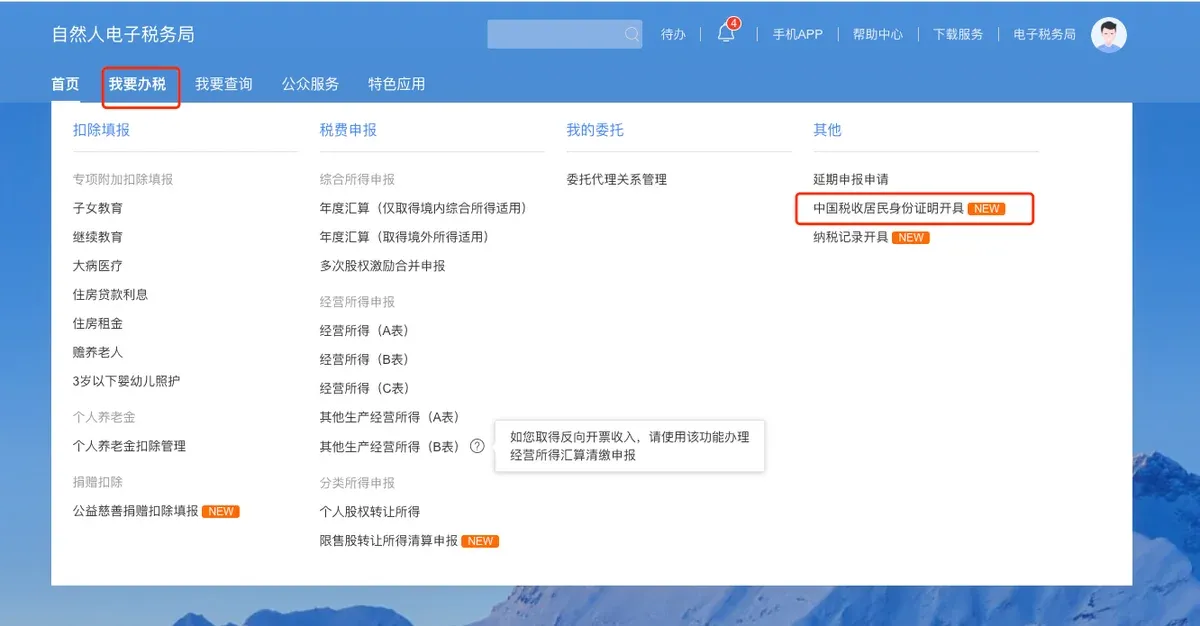Screen dimensions: 1200x626
Task: Open the 公众服务 menu
Action: (x=311, y=84)
